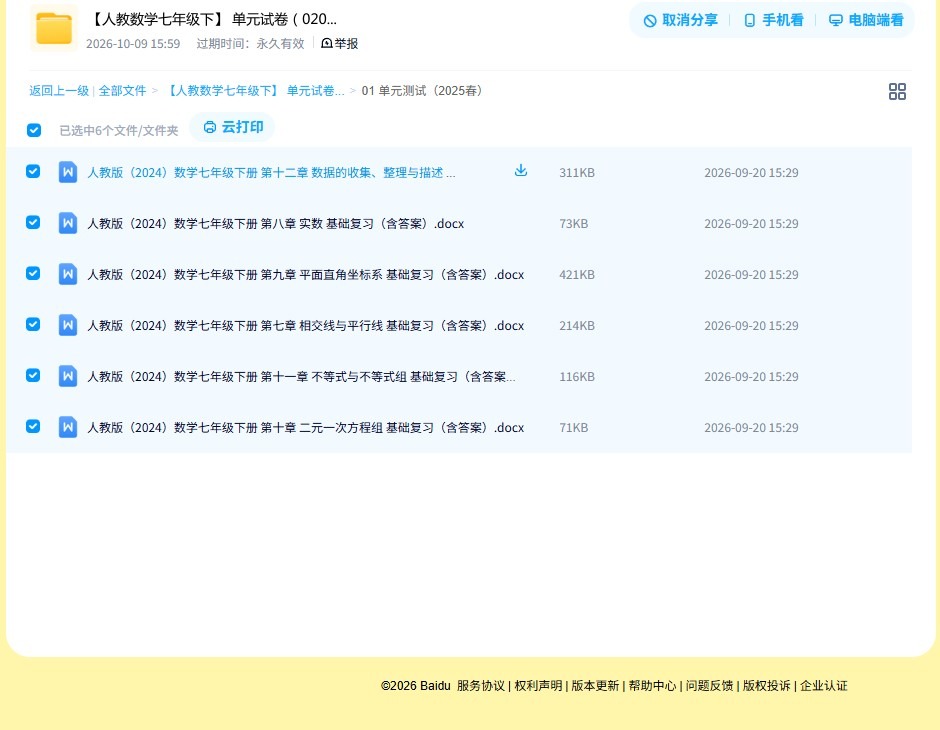940x730 pixels.
Task: Uncheck the 第十二章 数据的收集 file checkbox
Action: [33, 171]
